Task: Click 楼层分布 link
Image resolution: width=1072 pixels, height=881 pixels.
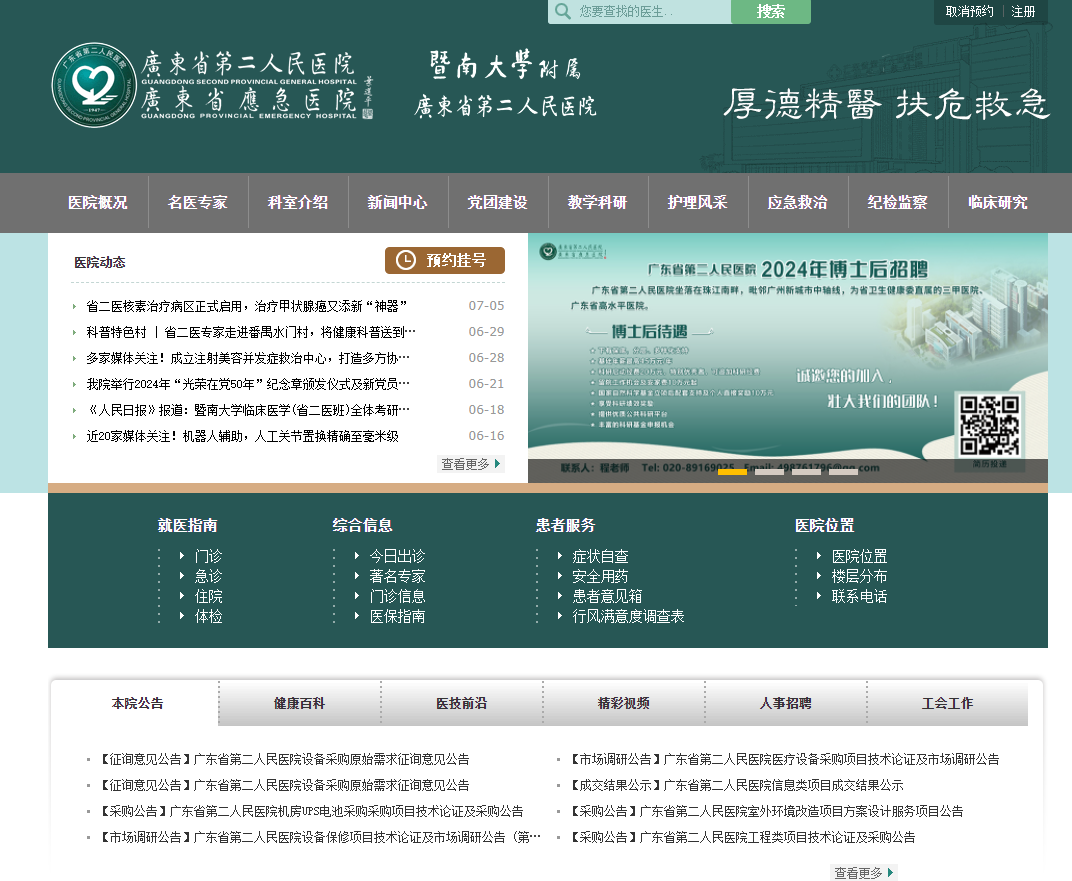Action: pos(859,576)
